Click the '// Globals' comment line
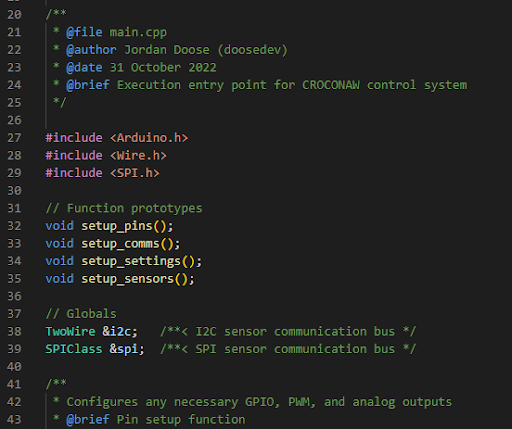512x429 pixels. coord(81,314)
